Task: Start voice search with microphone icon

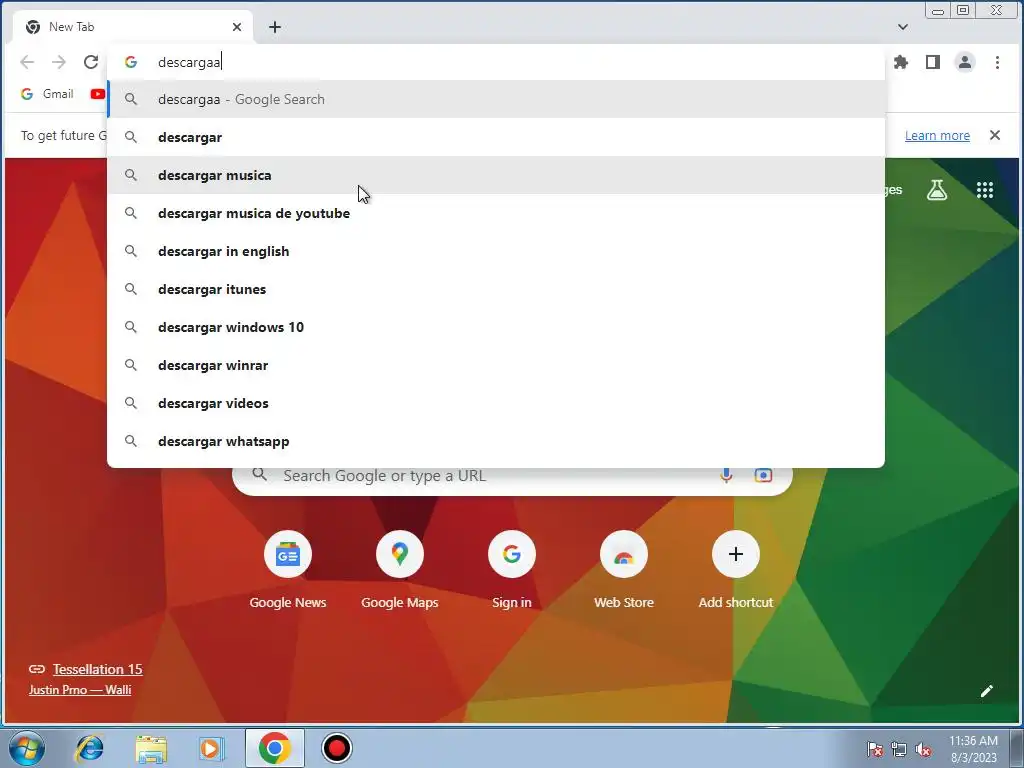Action: click(x=726, y=475)
